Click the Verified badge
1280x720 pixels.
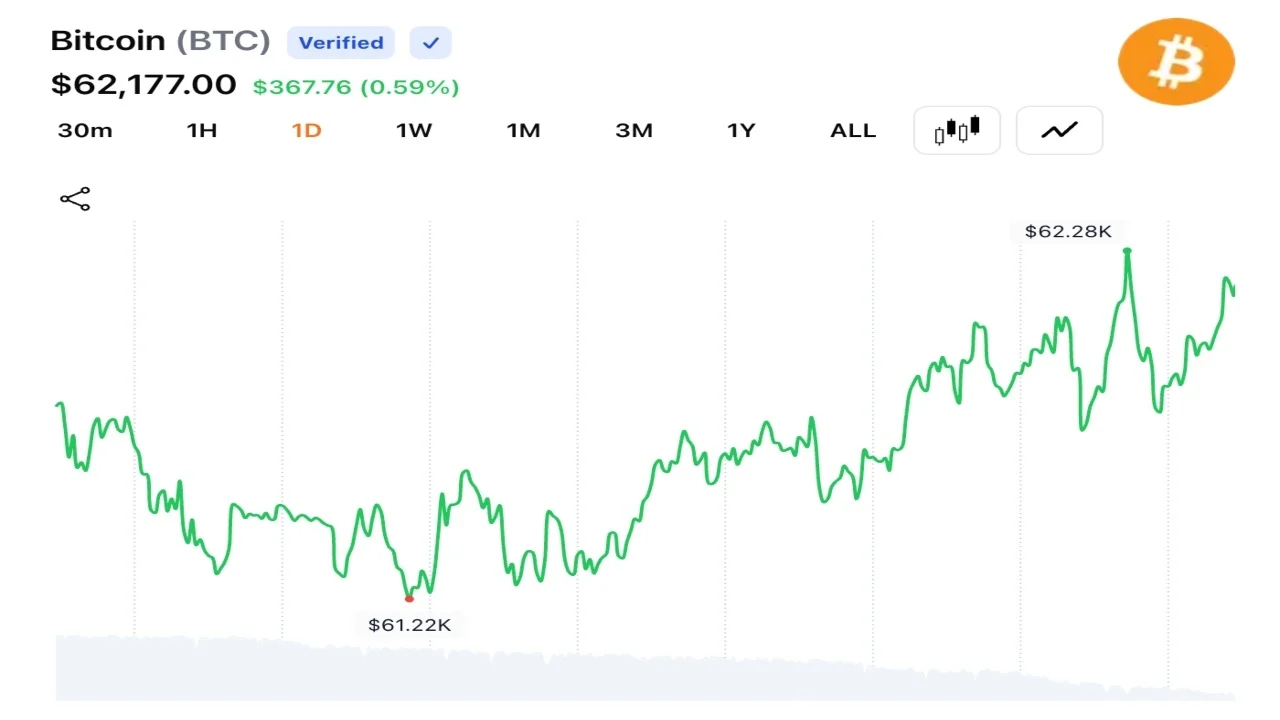click(341, 43)
